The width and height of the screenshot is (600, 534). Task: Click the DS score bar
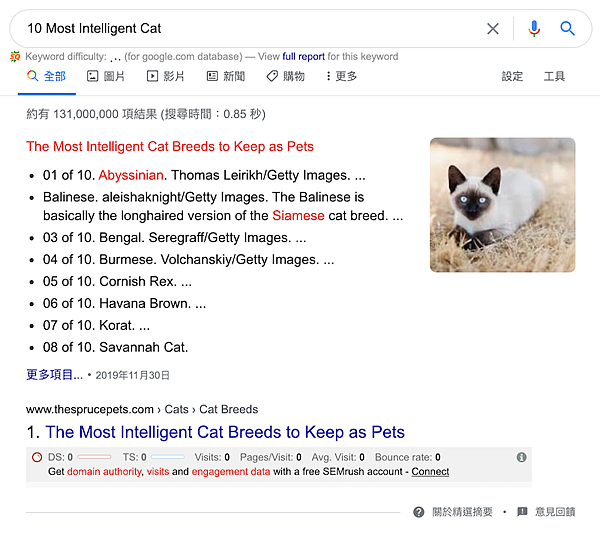94,457
